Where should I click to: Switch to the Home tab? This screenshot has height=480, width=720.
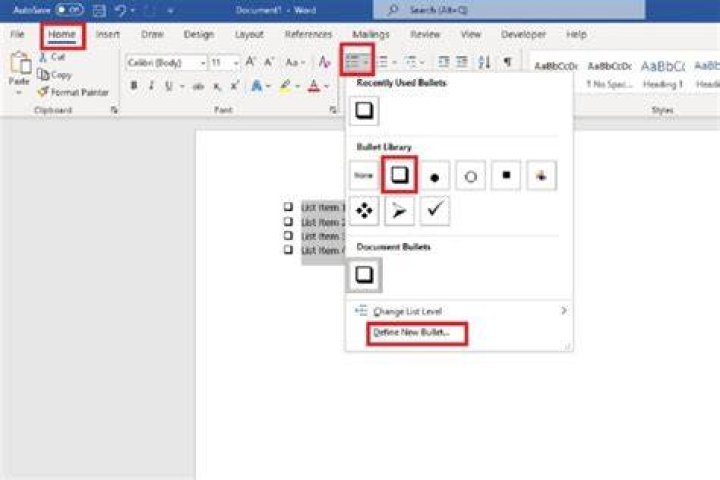pos(62,35)
